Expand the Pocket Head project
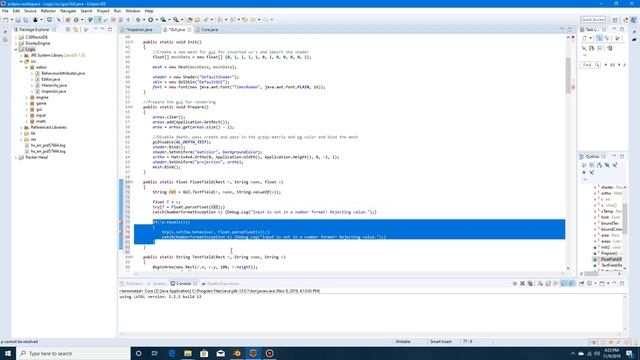 [16, 157]
